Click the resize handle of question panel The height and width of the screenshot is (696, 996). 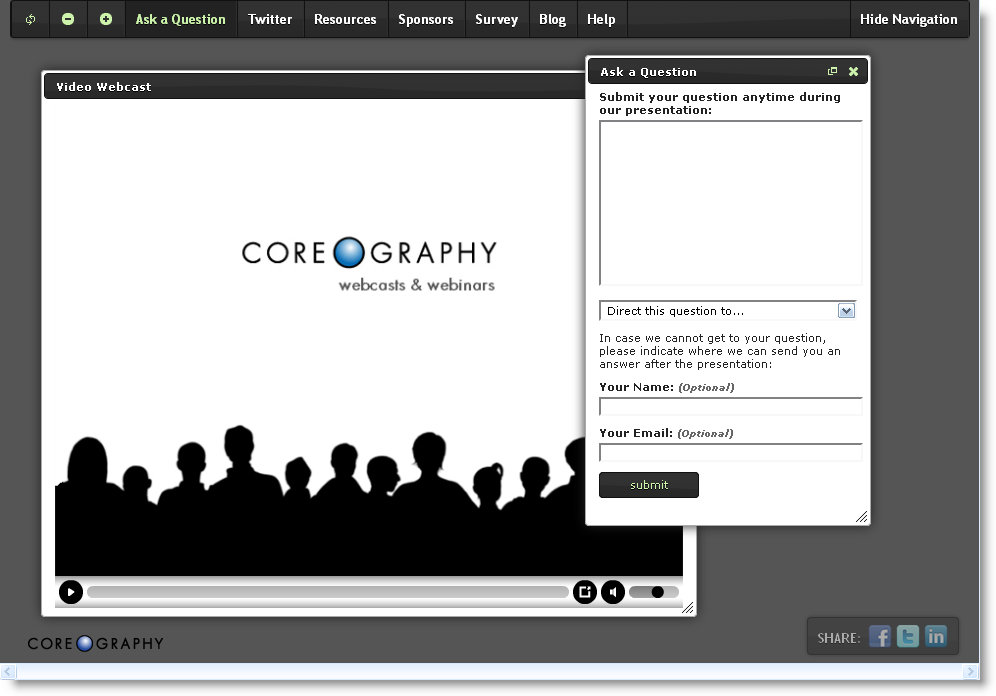[x=861, y=517]
